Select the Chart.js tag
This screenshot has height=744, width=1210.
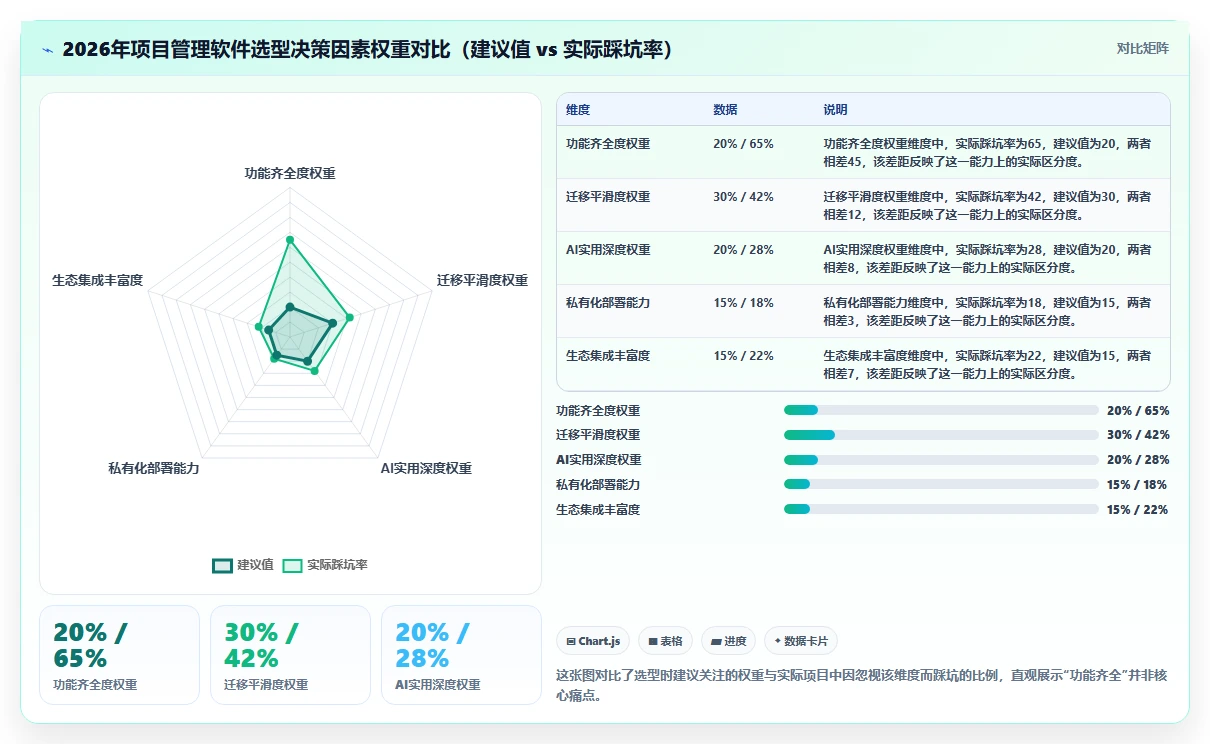coord(593,641)
